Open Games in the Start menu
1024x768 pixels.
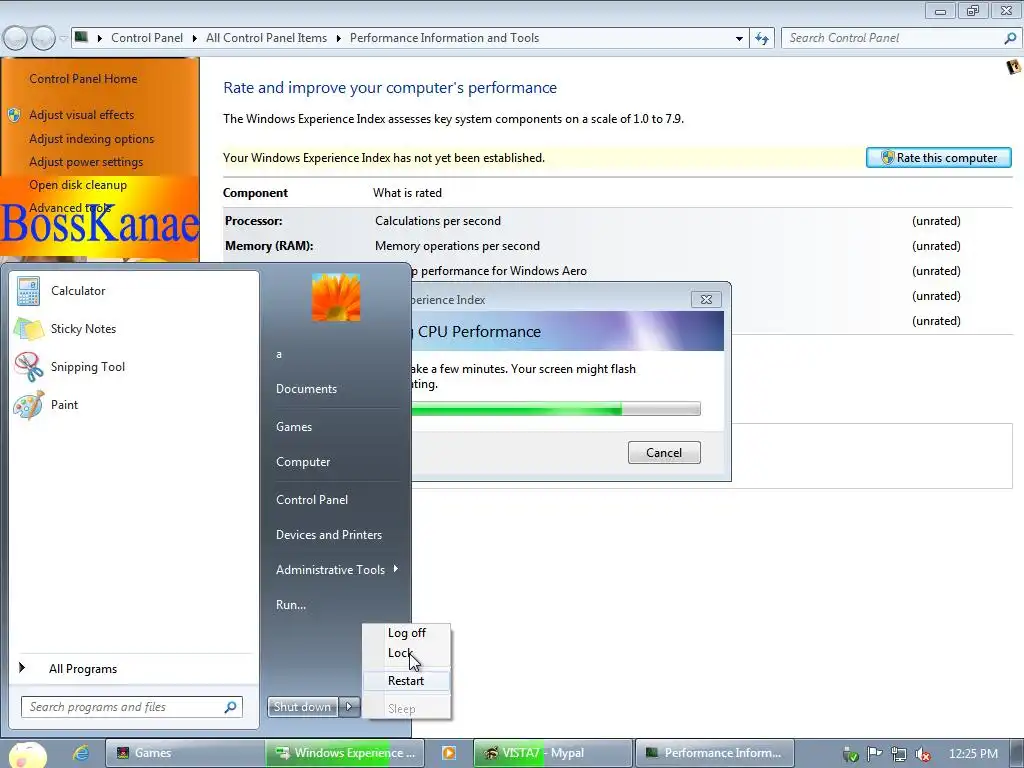click(x=294, y=427)
